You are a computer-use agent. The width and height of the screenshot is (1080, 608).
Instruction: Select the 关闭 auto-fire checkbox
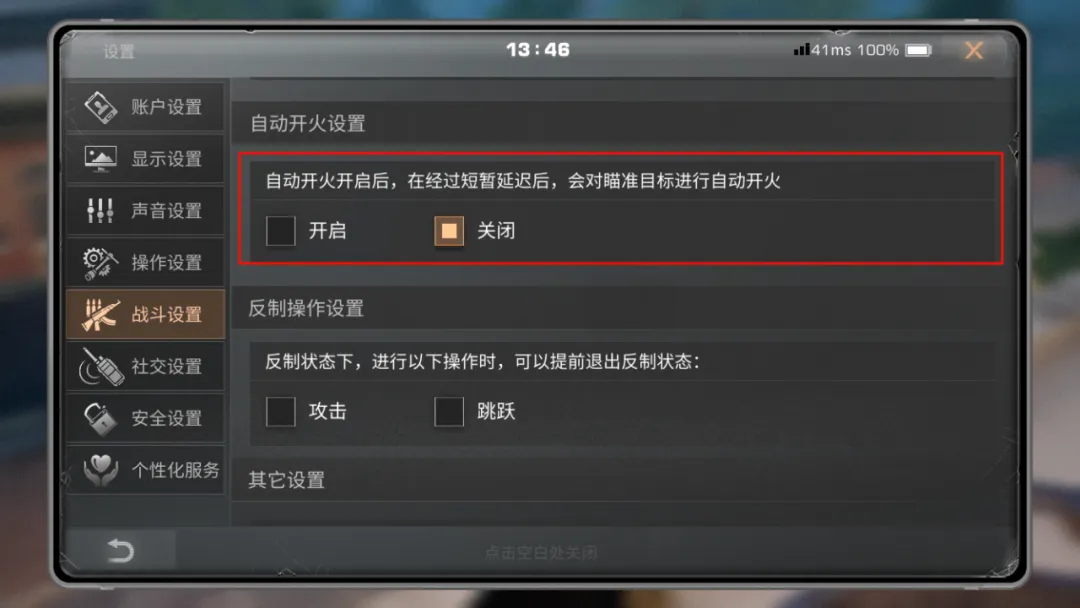pyautogui.click(x=448, y=231)
